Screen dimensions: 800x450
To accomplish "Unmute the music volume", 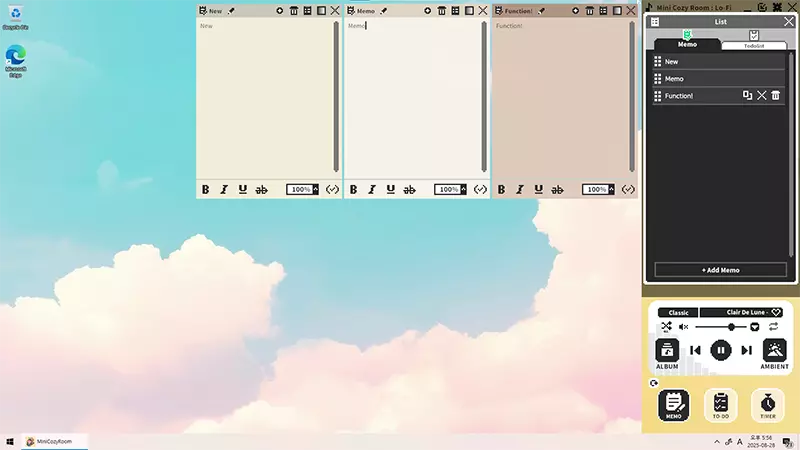I will tap(684, 327).
